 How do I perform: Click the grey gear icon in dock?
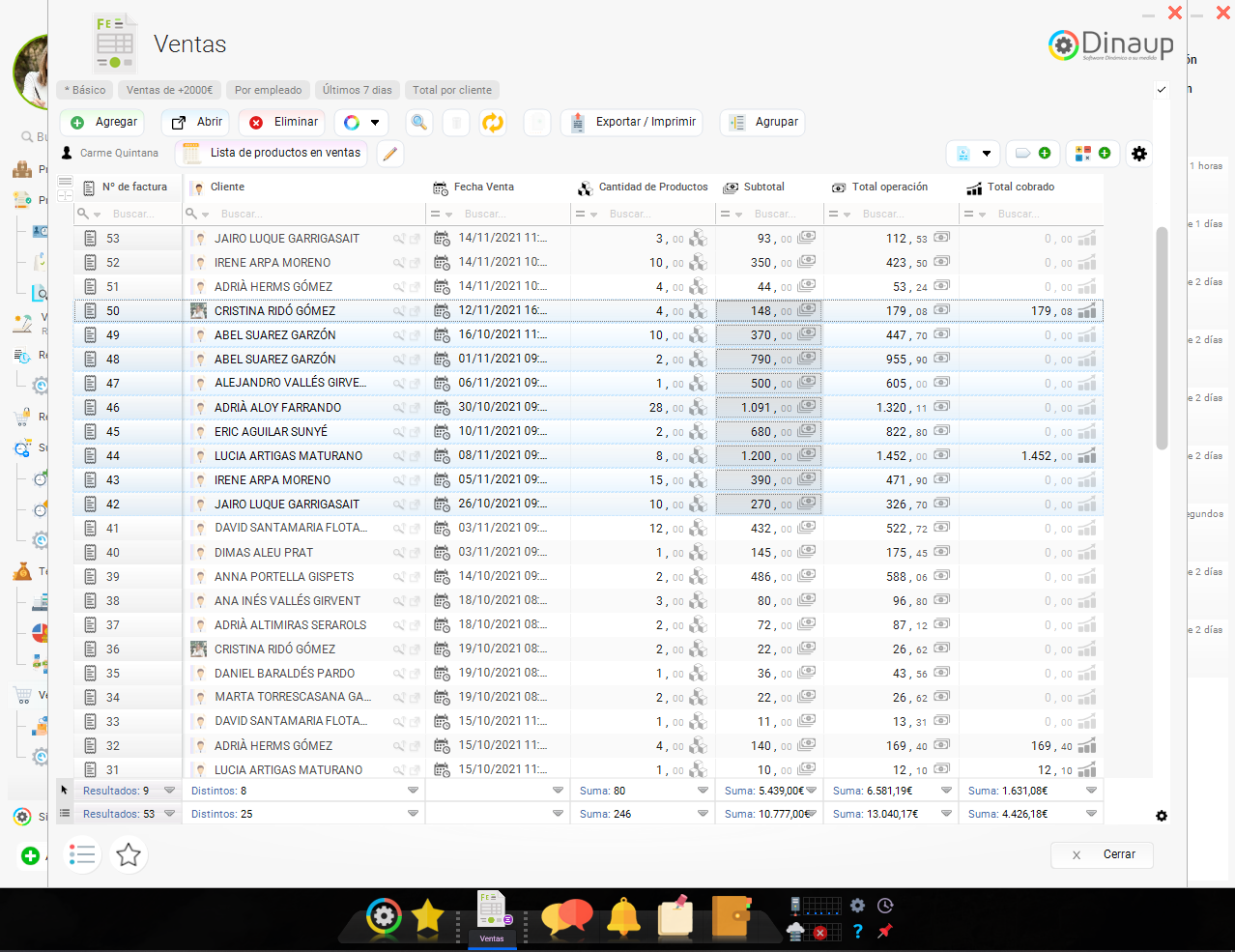(x=857, y=906)
